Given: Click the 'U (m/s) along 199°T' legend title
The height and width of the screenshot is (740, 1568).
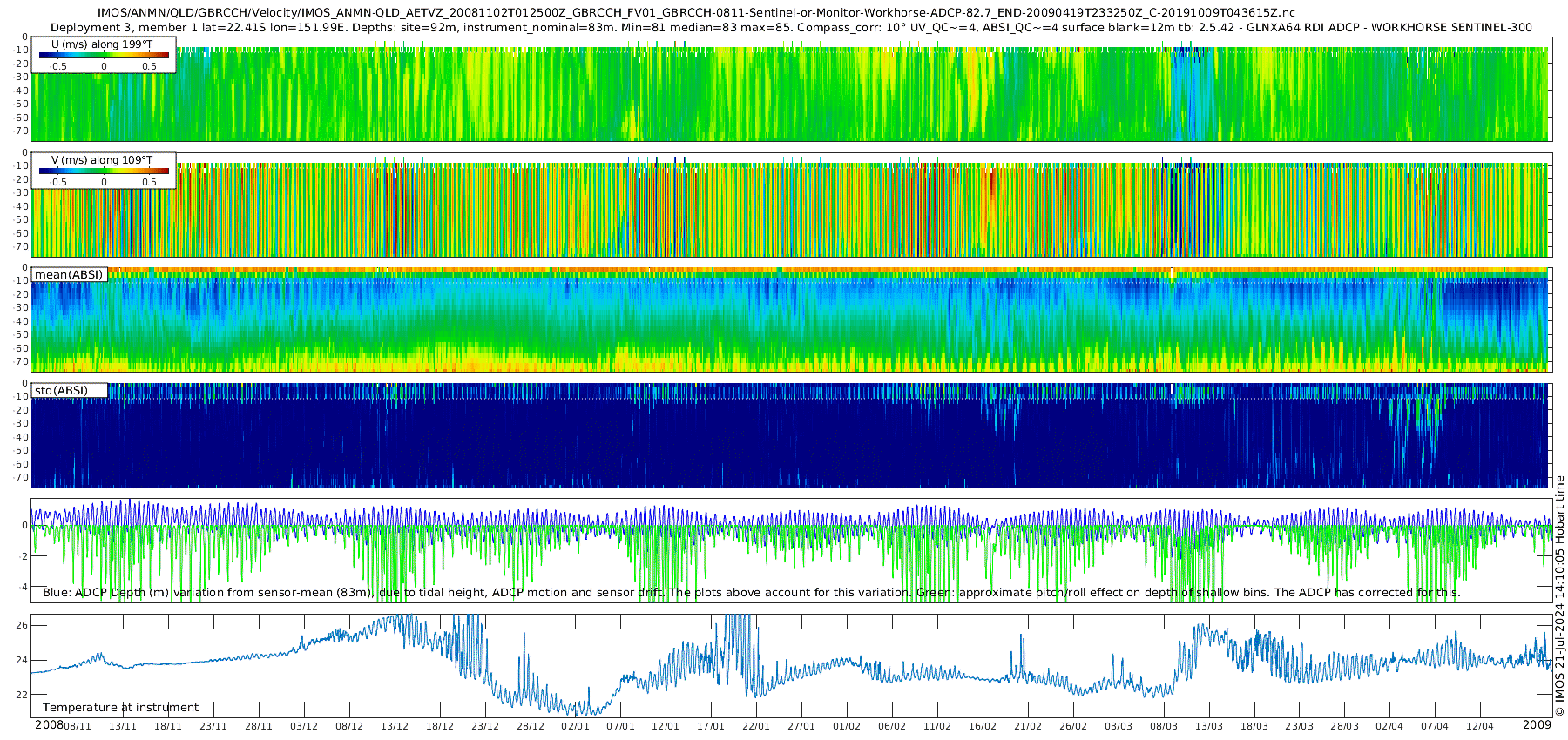Looking at the screenshot, I should click(102, 44).
